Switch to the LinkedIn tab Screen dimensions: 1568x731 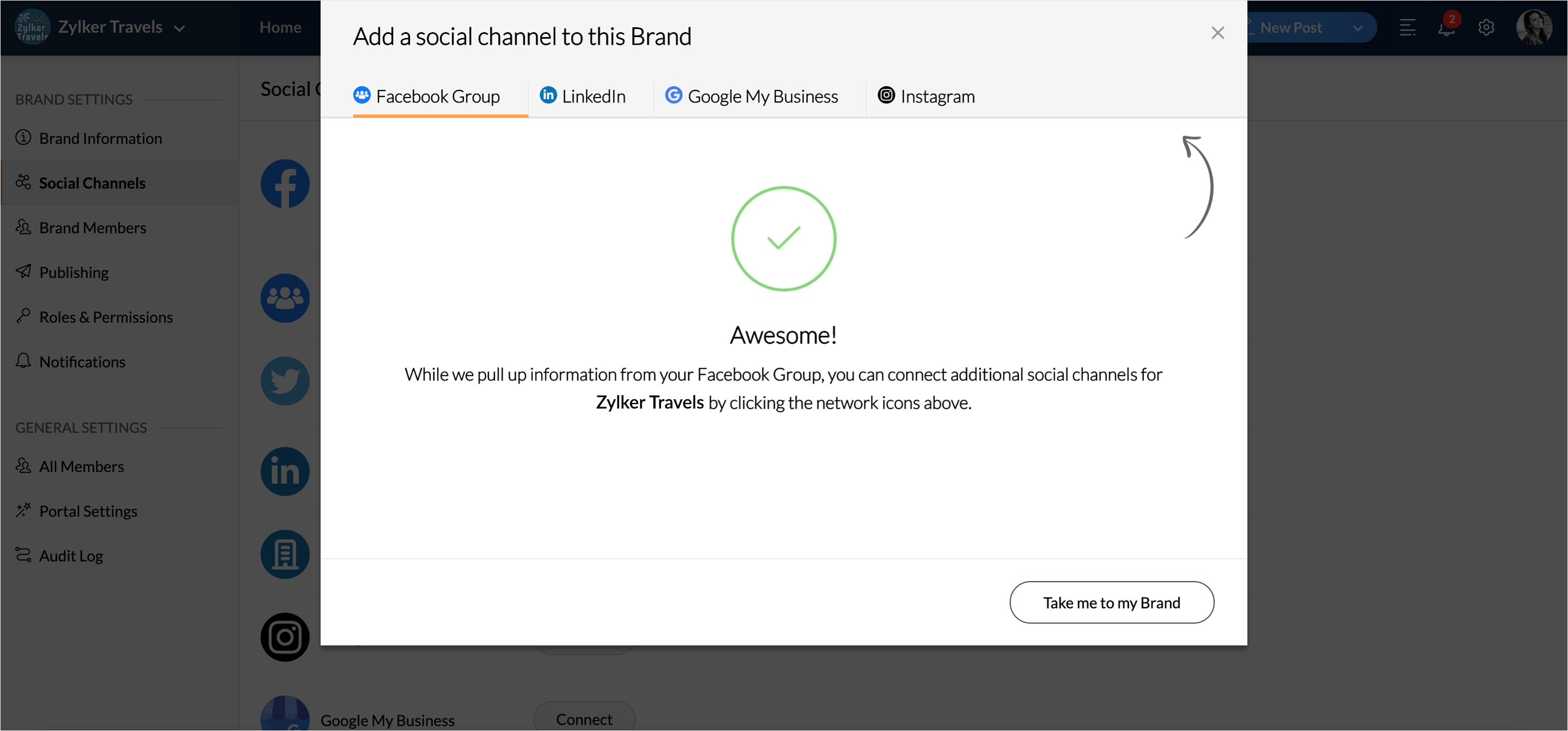coord(583,96)
